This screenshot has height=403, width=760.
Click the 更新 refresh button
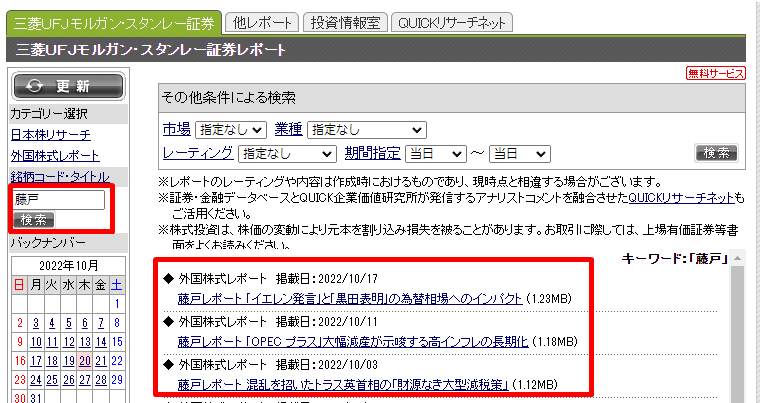pyautogui.click(x=68, y=86)
